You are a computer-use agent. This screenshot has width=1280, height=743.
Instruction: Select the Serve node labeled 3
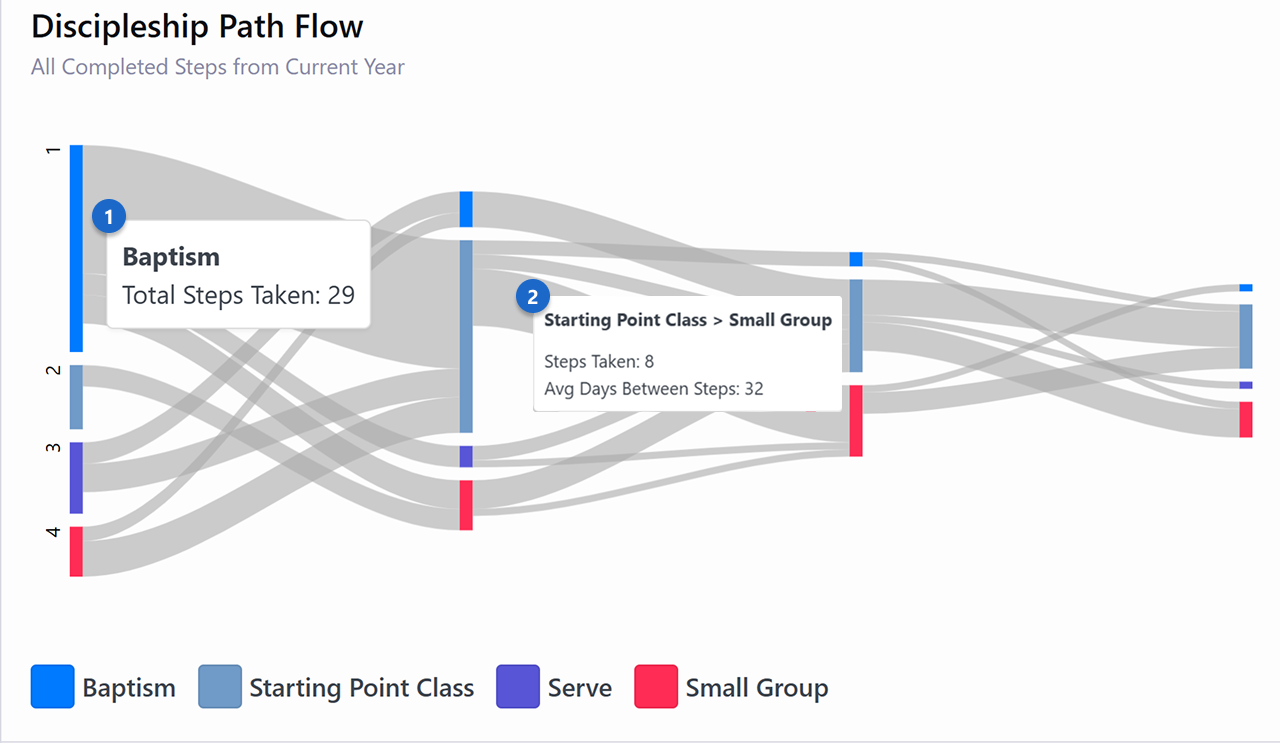click(76, 477)
